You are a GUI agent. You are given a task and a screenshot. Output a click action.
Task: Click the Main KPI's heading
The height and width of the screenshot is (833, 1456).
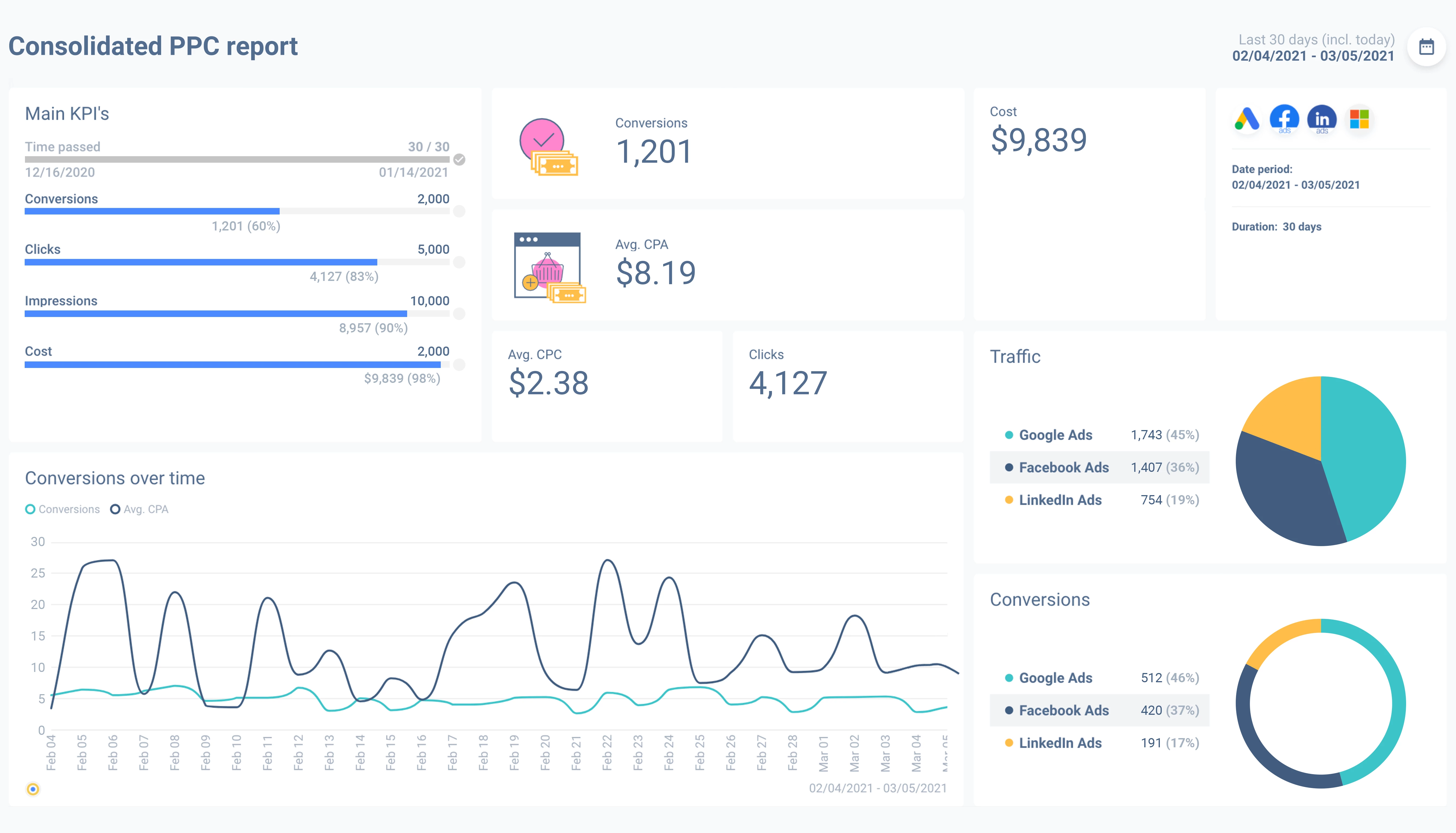pos(67,114)
